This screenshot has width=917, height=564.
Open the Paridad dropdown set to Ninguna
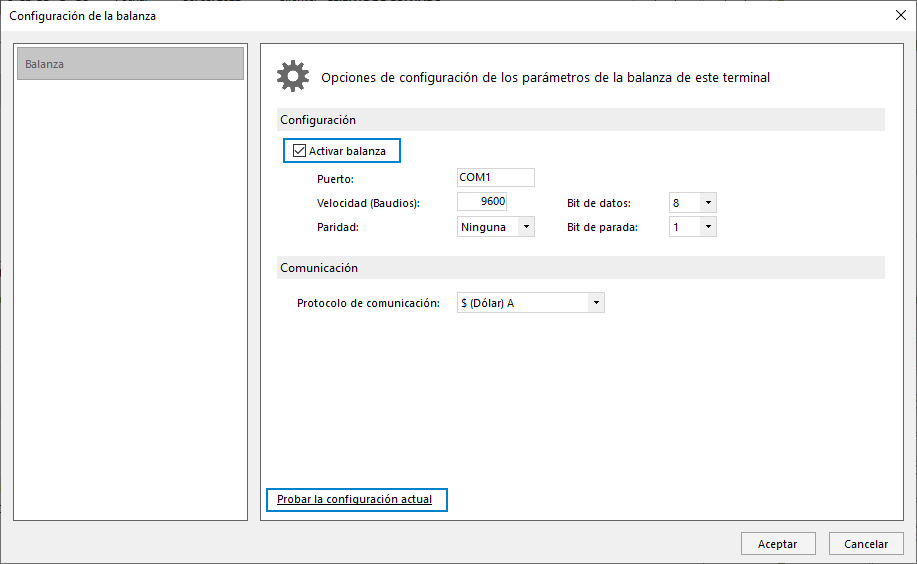pyautogui.click(x=495, y=227)
